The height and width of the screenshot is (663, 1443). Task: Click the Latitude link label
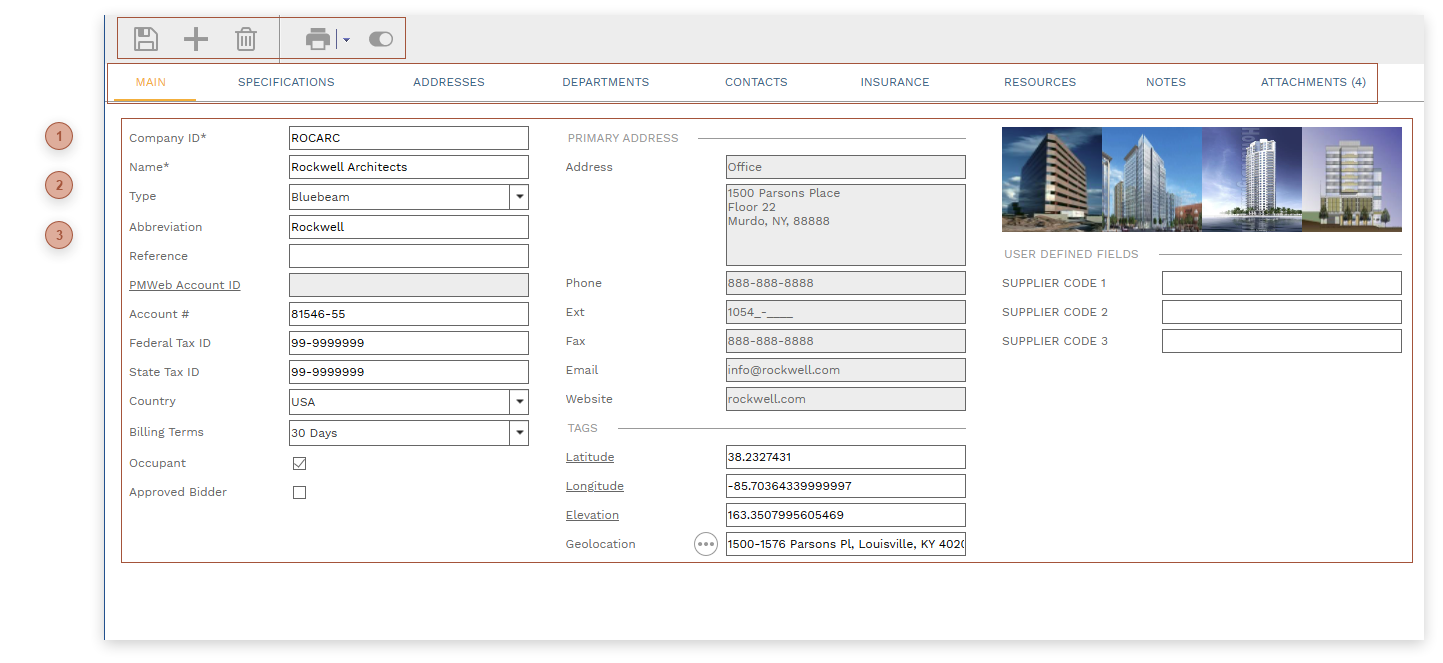(590, 457)
